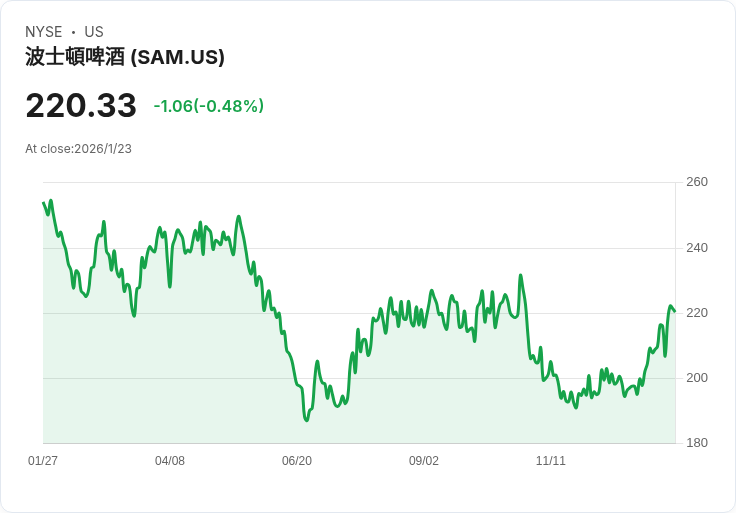This screenshot has height=513, width=736.
Task: Click the current price 220.33
Action: pyautogui.click(x=81, y=106)
